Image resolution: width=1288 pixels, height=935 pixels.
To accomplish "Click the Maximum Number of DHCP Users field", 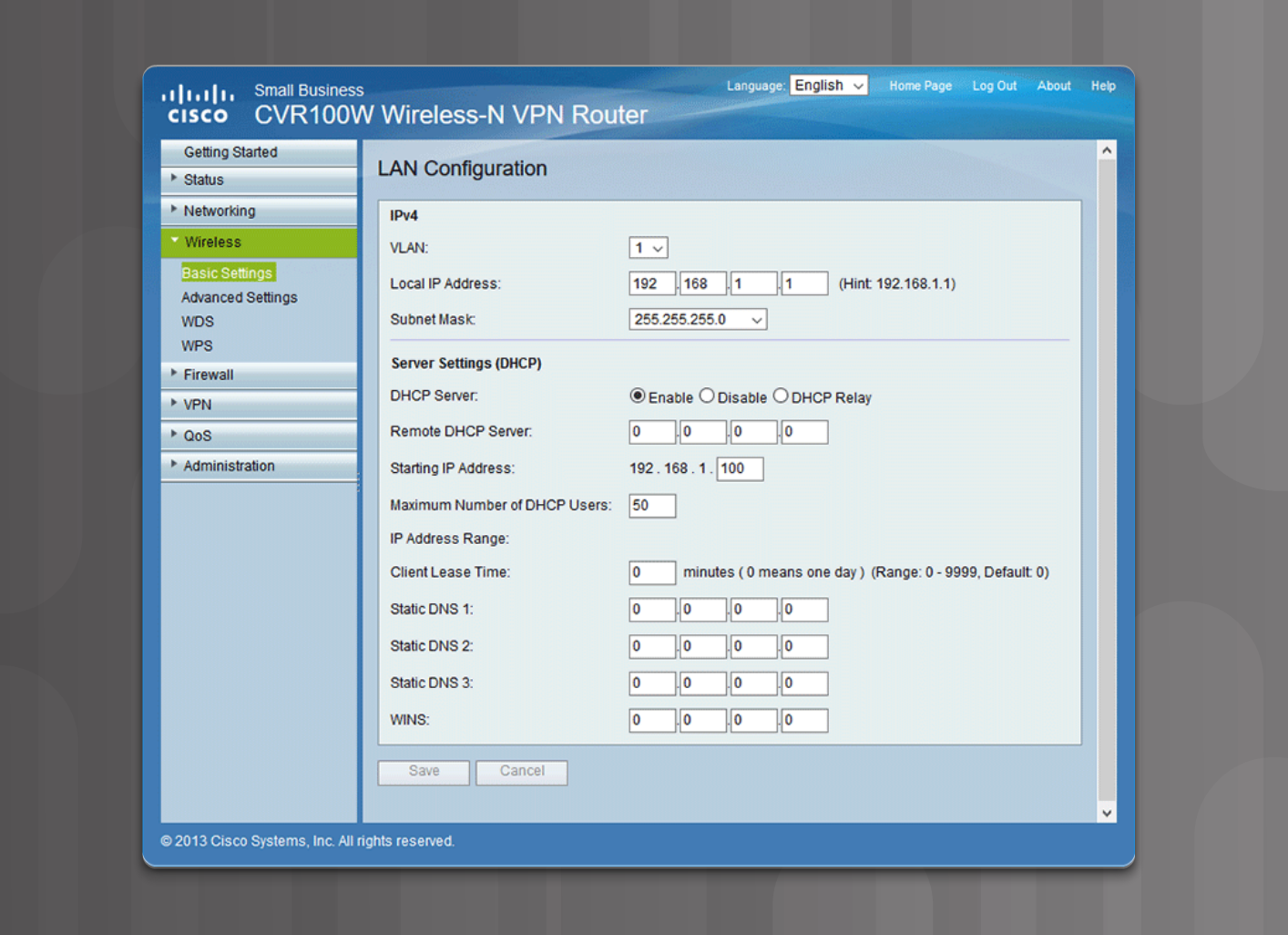I will tap(651, 505).
